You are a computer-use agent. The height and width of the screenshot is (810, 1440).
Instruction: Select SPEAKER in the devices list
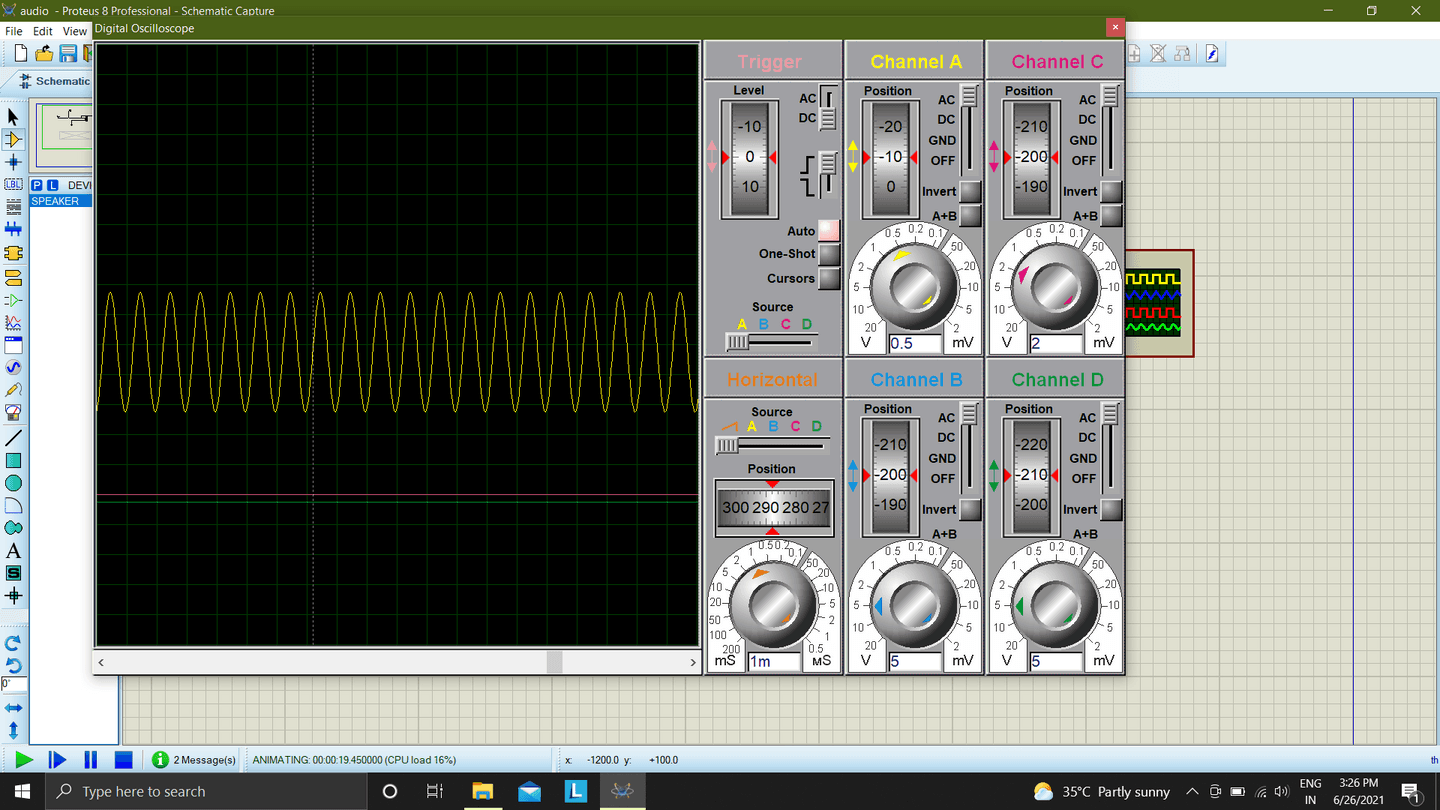(60, 201)
